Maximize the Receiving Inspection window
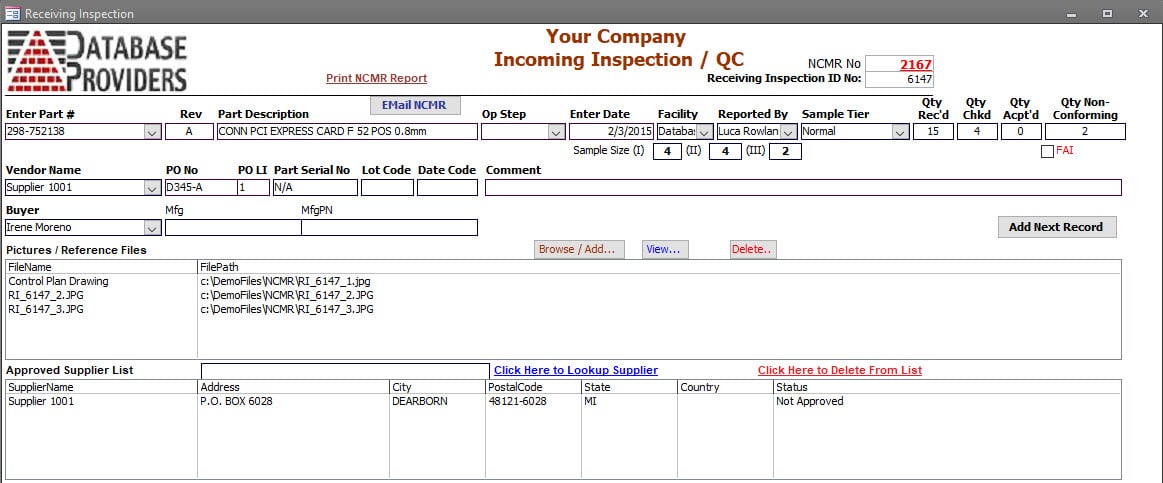 pyautogui.click(x=1107, y=13)
